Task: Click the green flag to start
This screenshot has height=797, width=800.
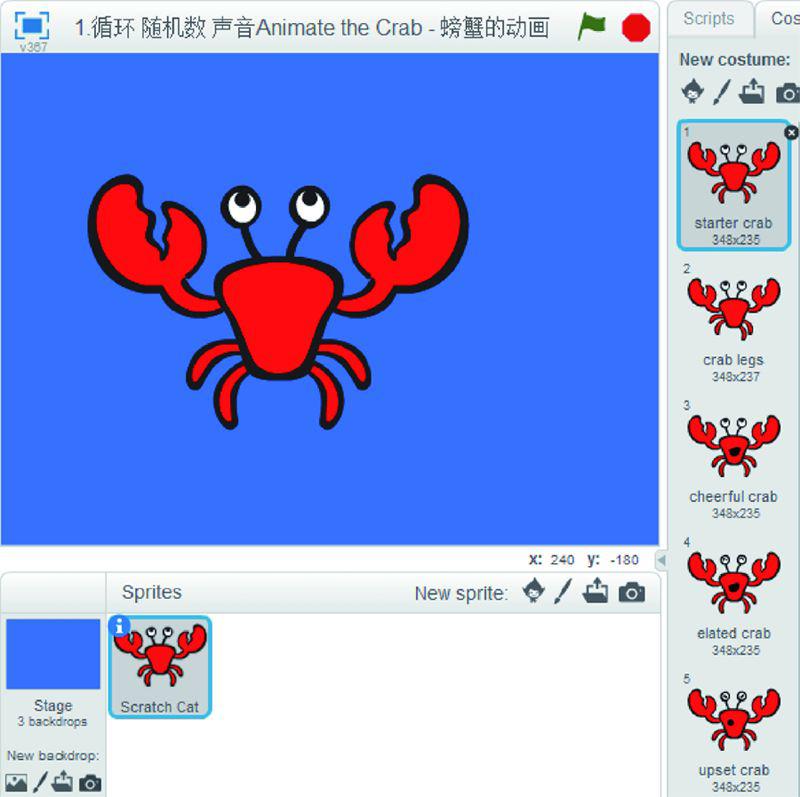Action: click(591, 27)
